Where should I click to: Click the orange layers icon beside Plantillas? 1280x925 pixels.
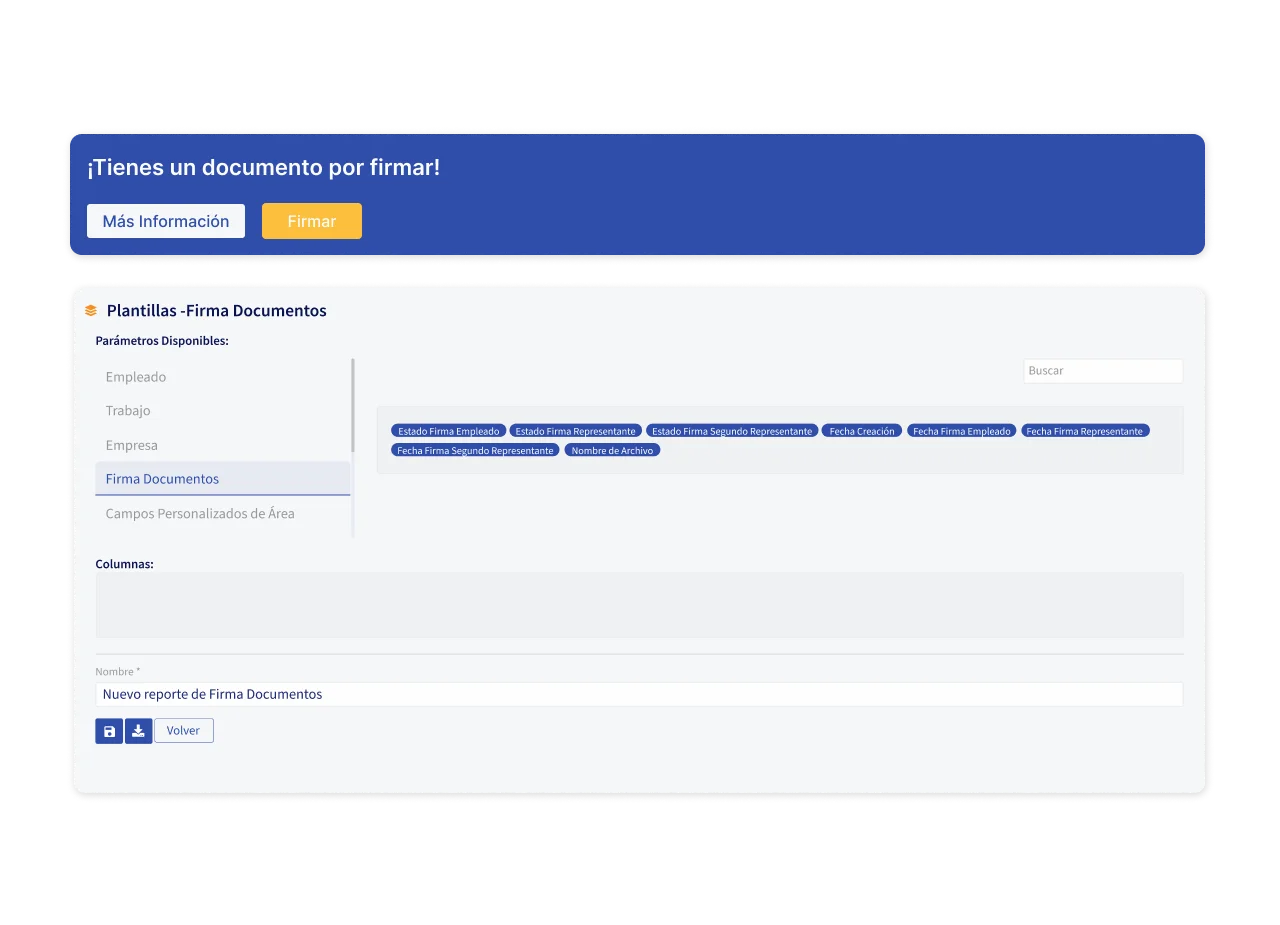[91, 311]
